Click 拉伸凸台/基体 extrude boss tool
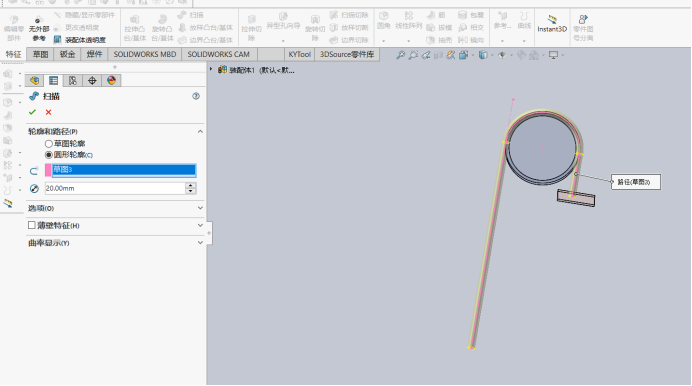692x386 pixels. click(135, 28)
